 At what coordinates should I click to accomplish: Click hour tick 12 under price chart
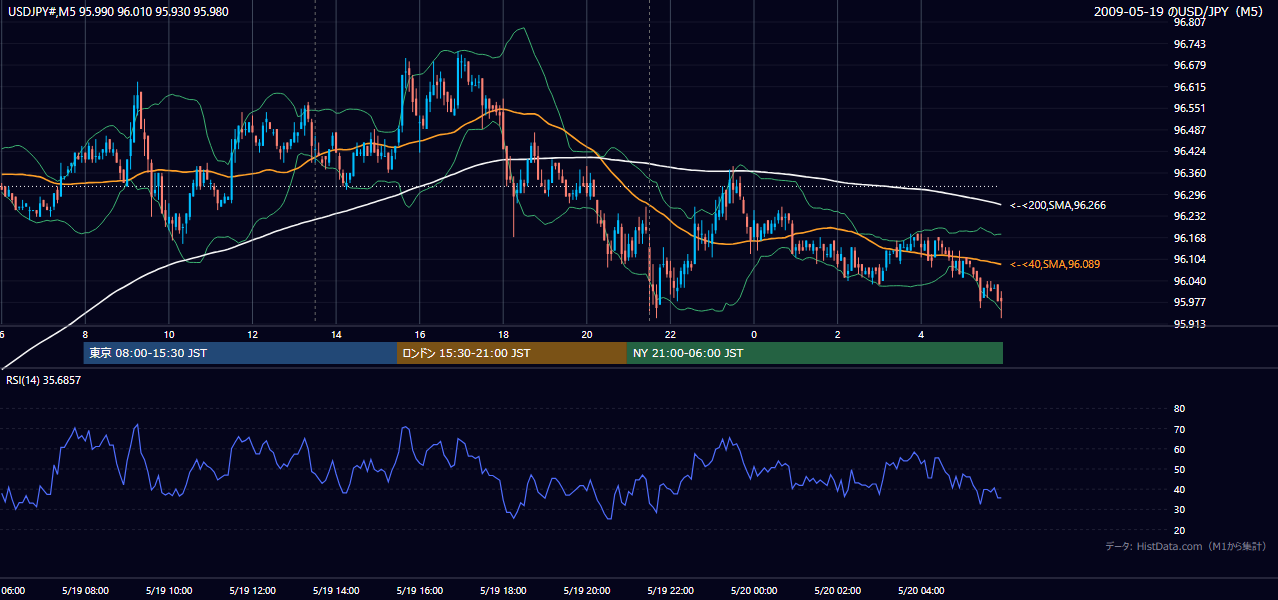[x=252, y=335]
